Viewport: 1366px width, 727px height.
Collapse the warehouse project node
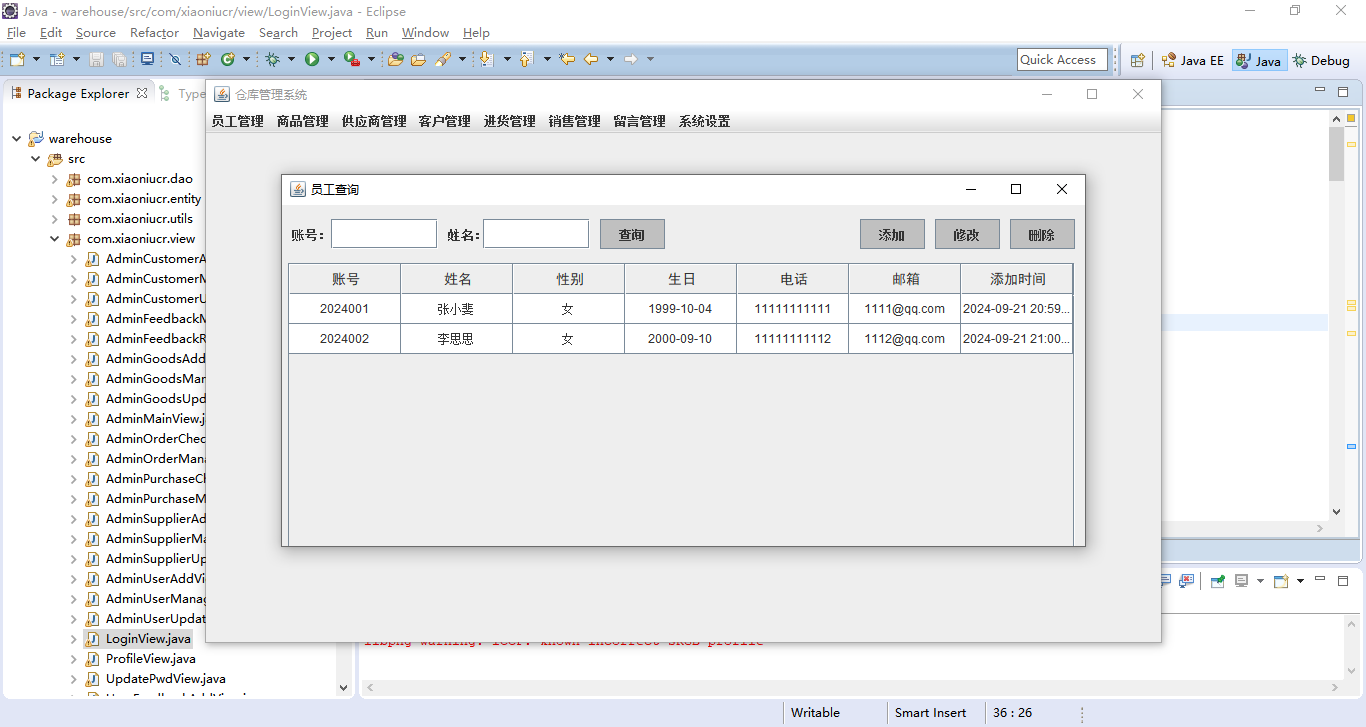(x=16, y=139)
